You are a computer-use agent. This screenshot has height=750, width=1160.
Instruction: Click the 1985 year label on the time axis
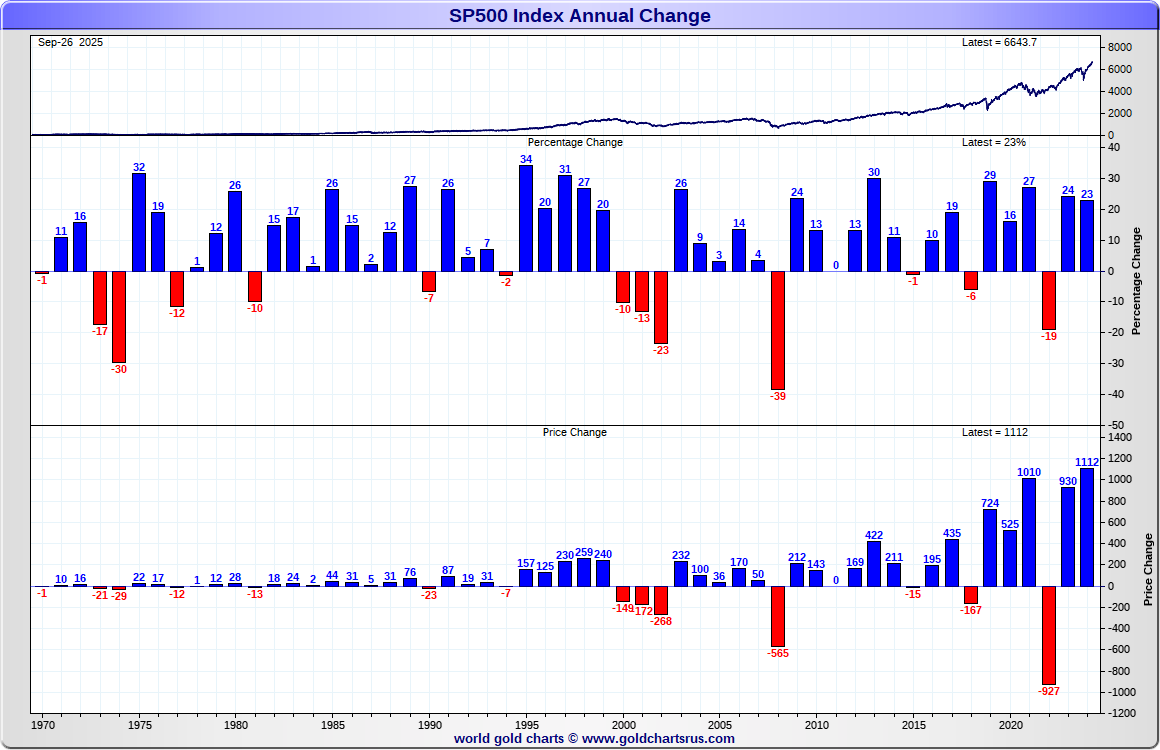(x=333, y=725)
